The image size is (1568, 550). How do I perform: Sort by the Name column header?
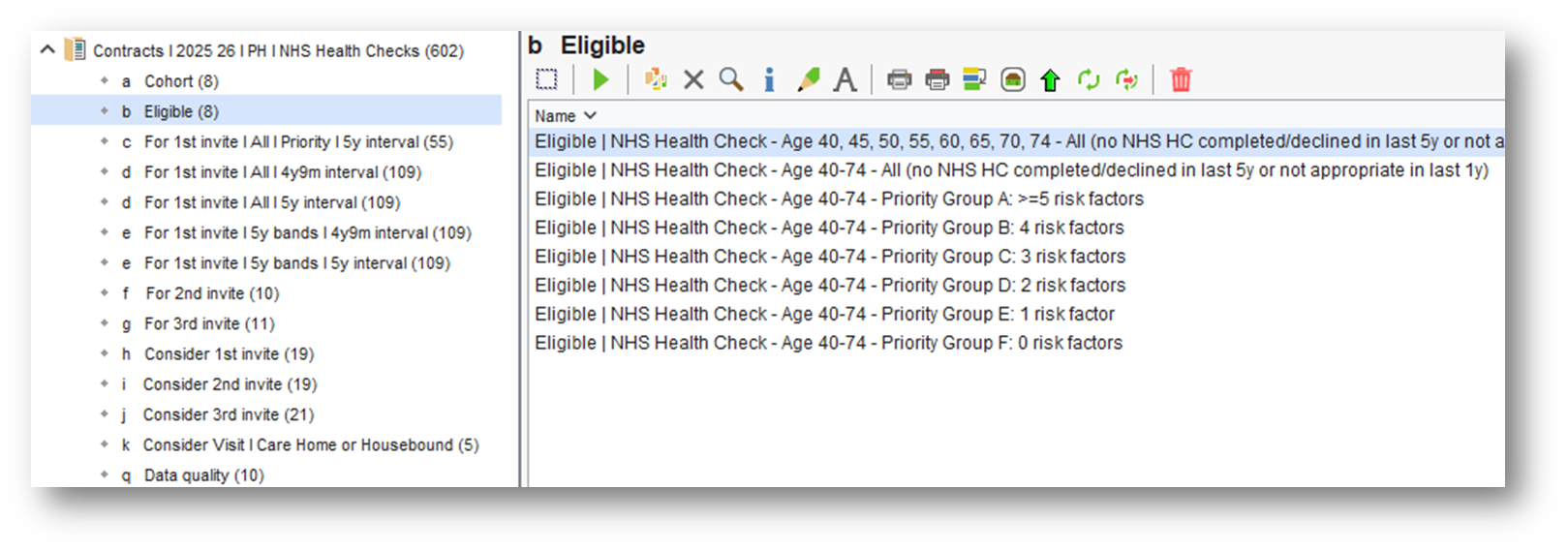click(x=565, y=115)
